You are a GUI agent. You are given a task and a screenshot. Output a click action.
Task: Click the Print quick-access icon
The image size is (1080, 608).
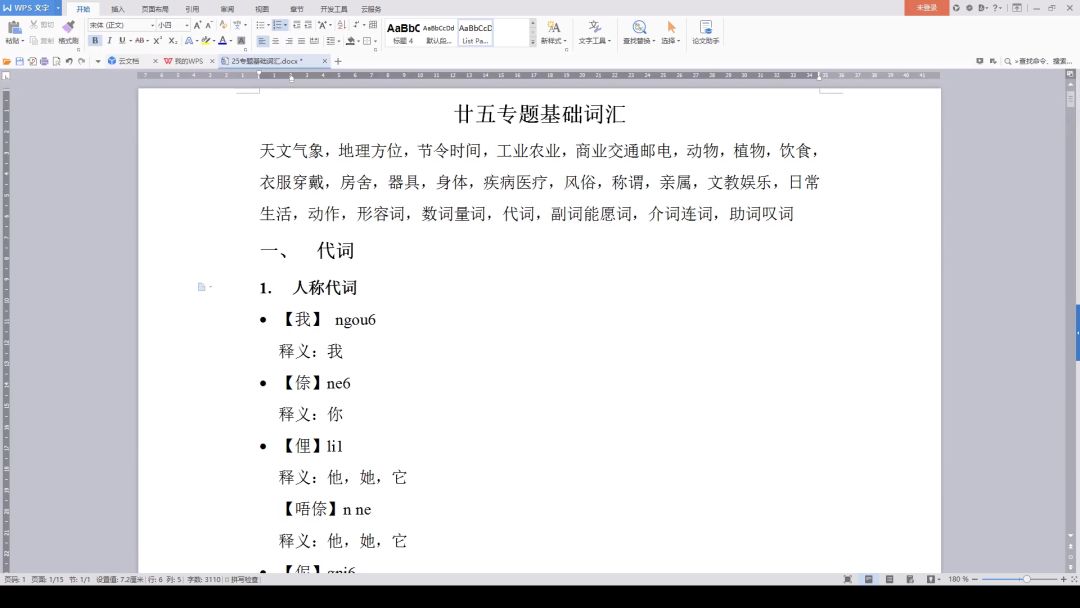pos(44,61)
